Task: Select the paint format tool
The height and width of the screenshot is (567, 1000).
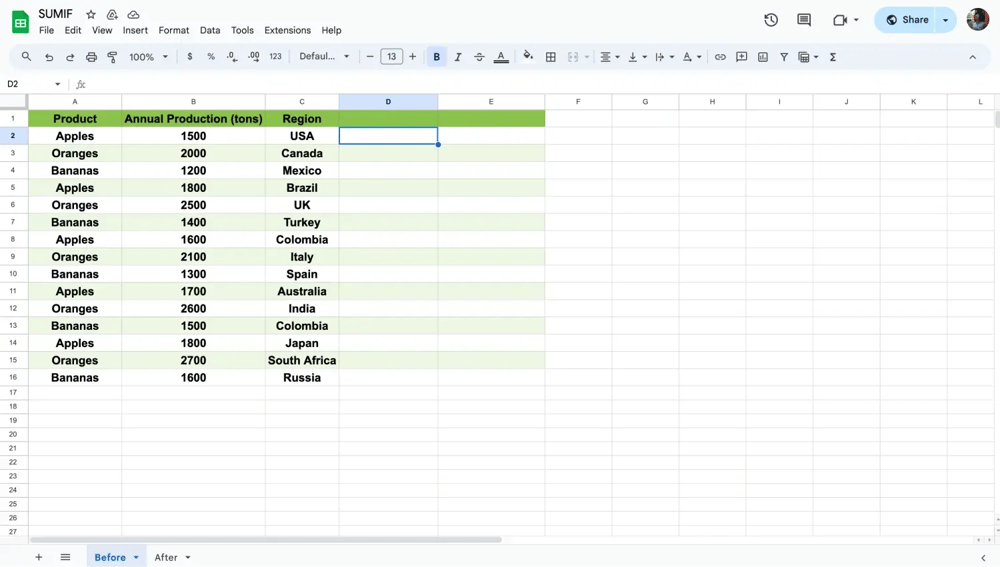Action: point(112,57)
